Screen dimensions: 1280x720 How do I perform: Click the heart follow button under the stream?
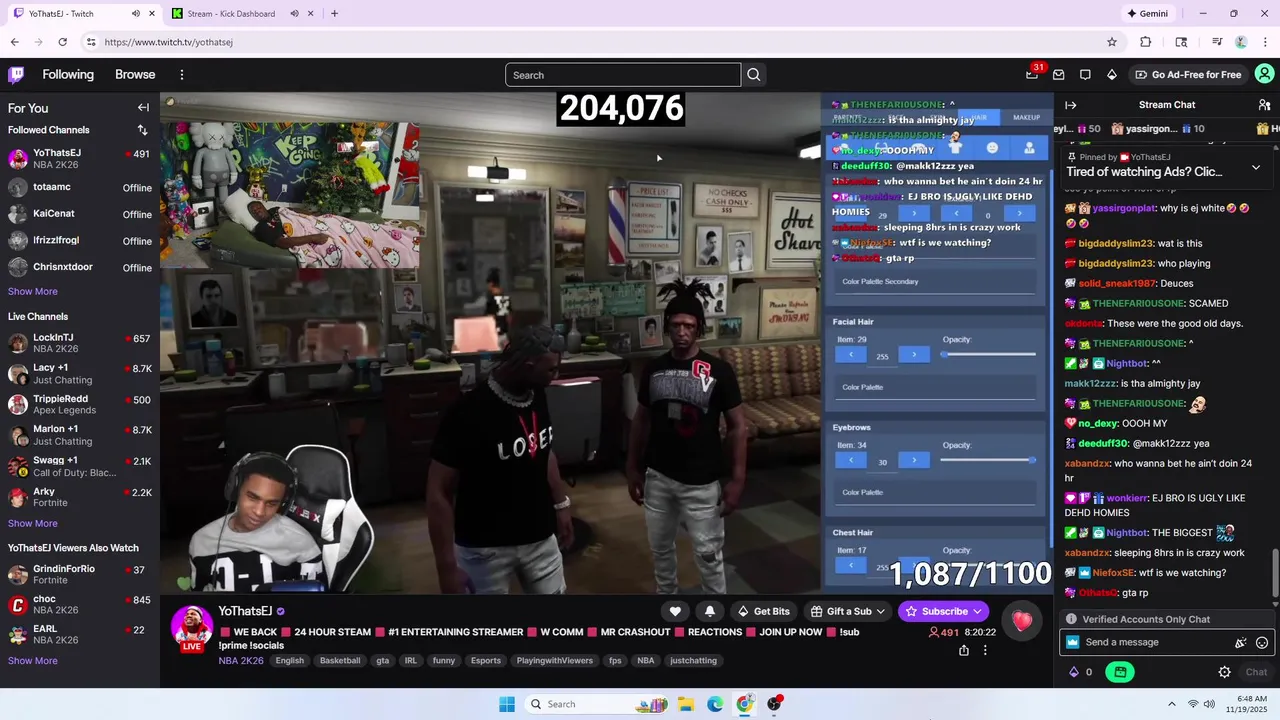coord(675,611)
